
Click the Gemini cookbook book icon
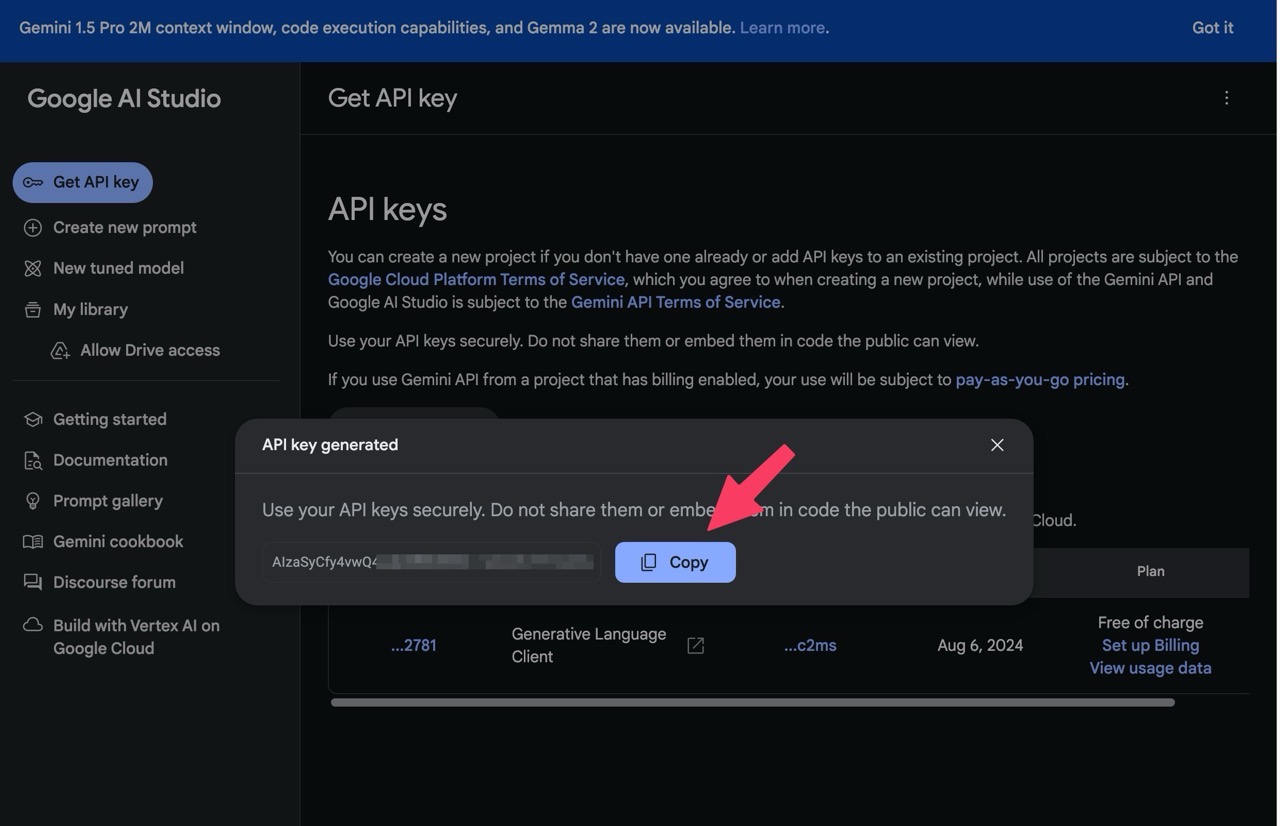33,542
